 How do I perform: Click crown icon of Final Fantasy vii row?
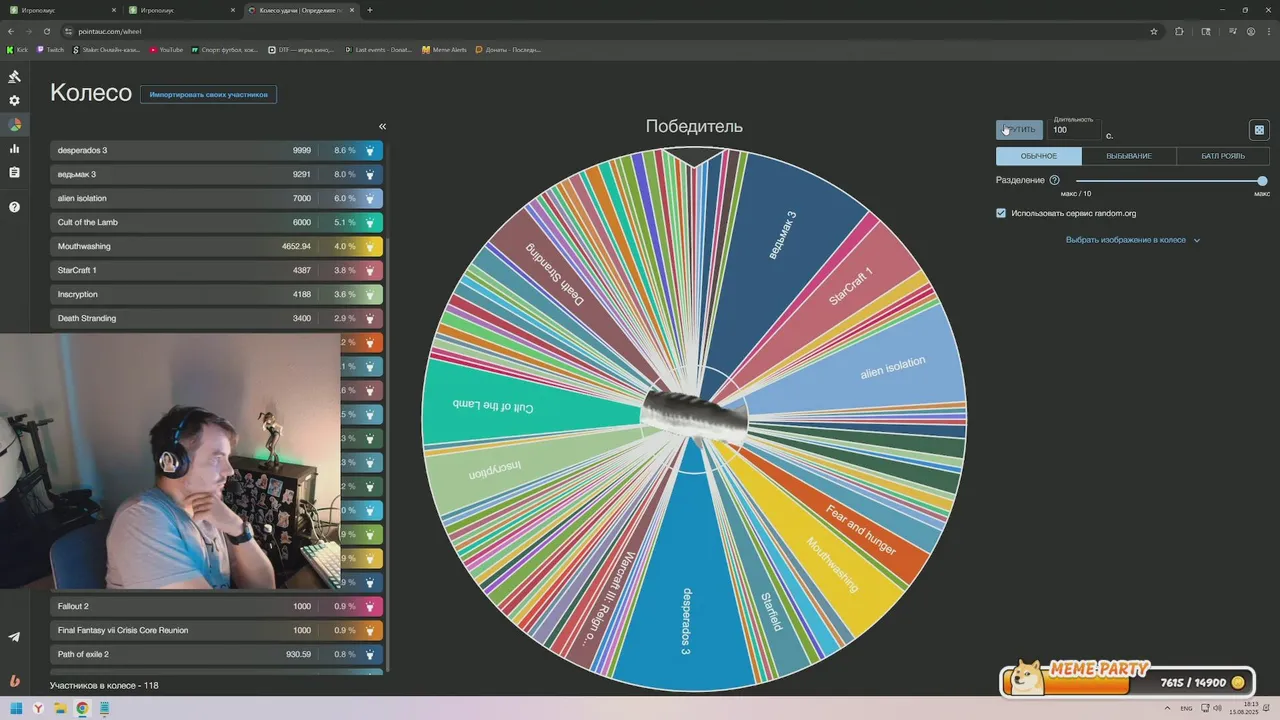pos(370,630)
